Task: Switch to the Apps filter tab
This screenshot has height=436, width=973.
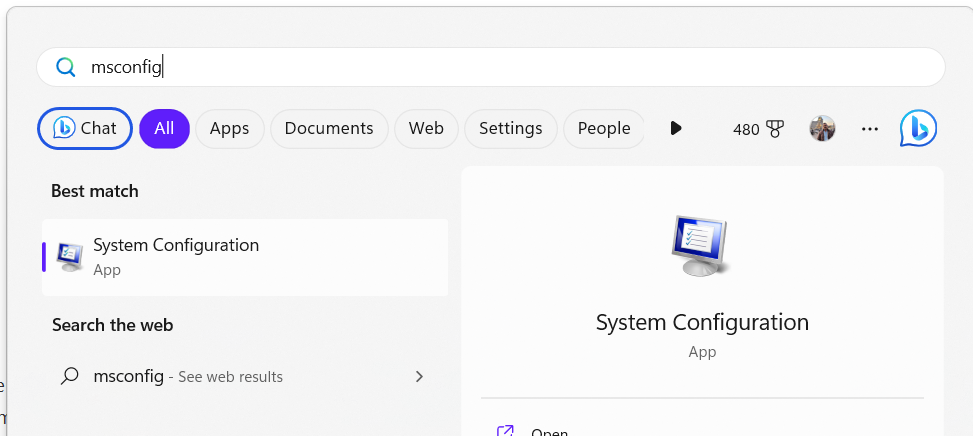Action: point(230,128)
